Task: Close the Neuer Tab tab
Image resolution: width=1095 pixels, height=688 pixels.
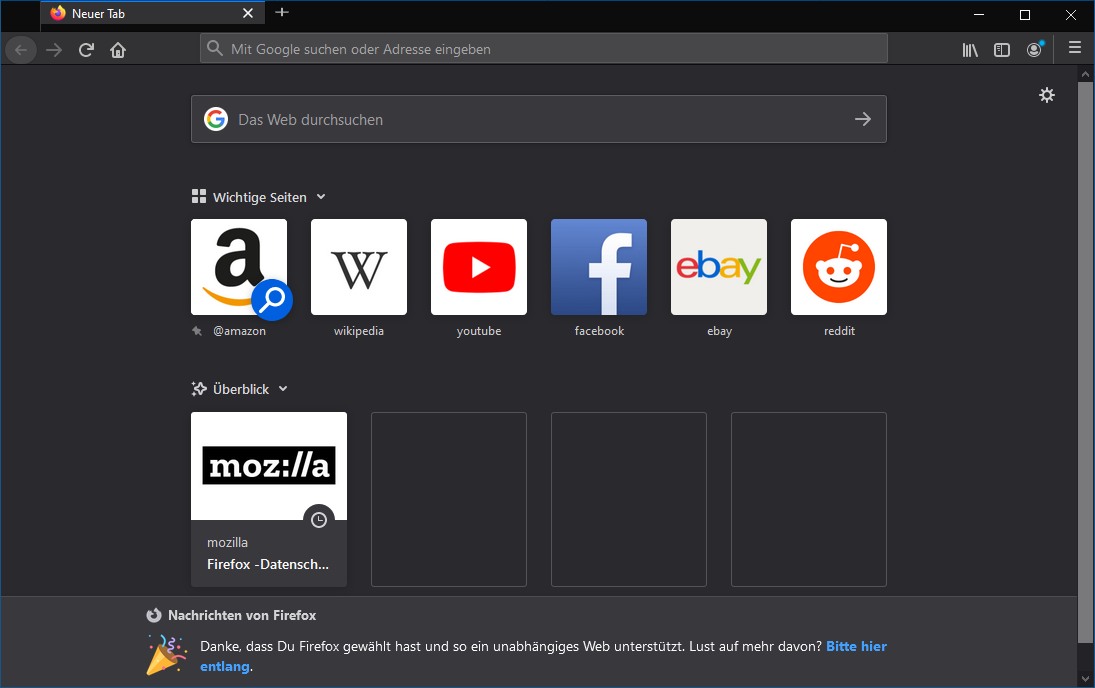Action: 248,13
